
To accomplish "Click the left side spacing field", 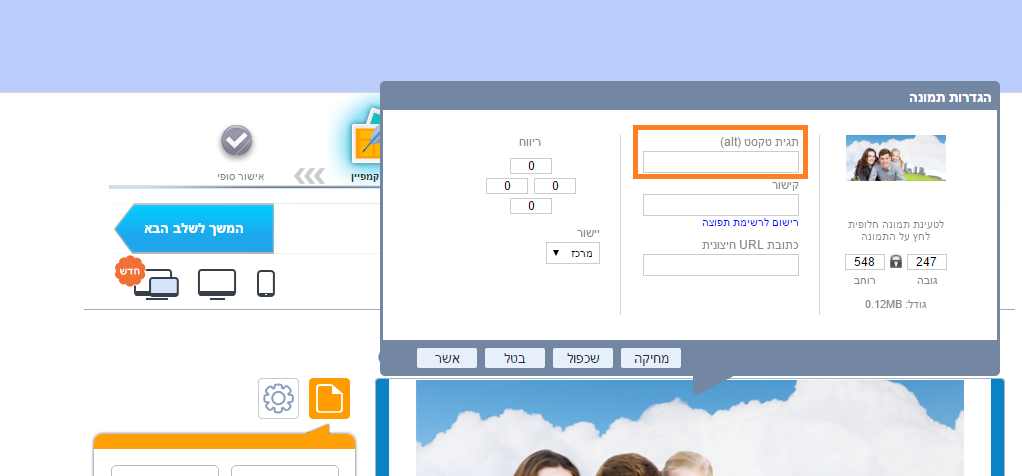I will point(507,186).
